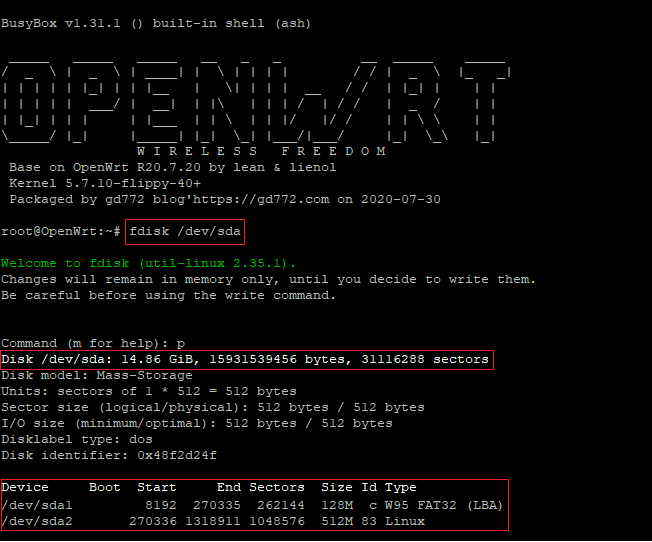
Task: Click the 'Command (m for help): p' line
Action: (x=93, y=343)
